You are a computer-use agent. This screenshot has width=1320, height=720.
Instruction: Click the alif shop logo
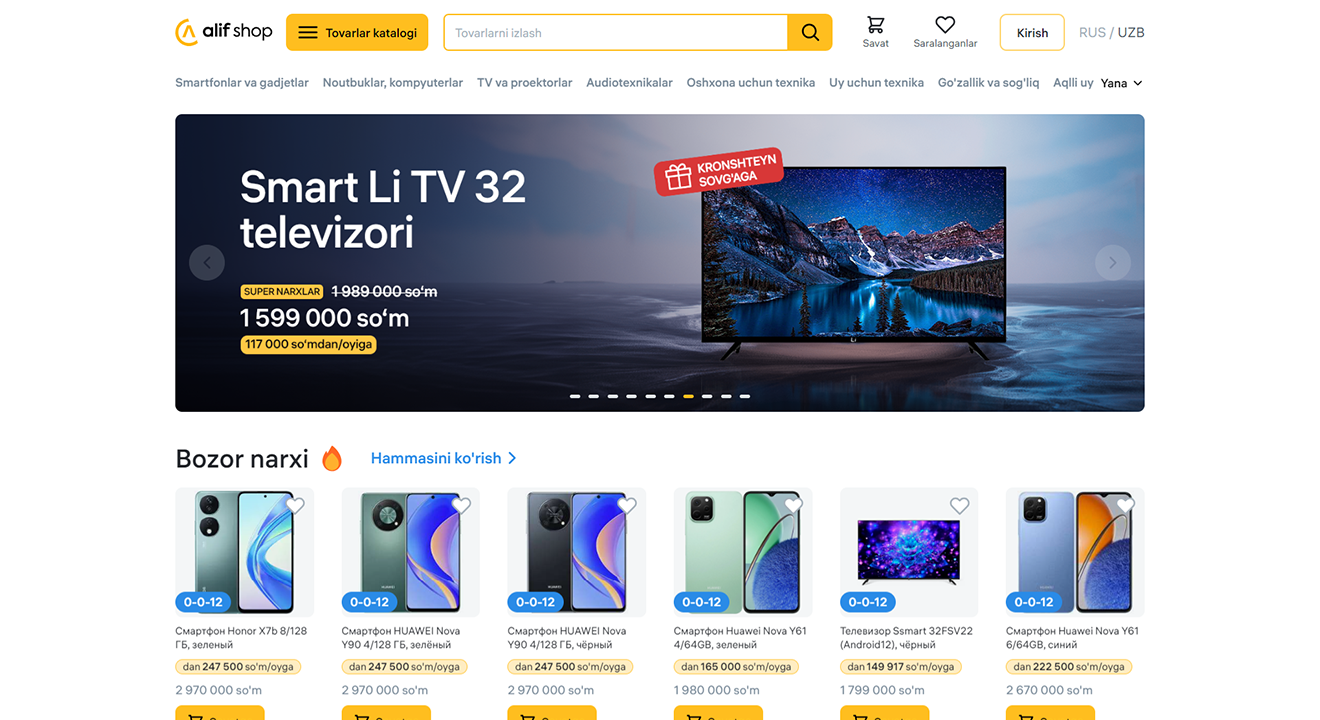[x=224, y=32]
